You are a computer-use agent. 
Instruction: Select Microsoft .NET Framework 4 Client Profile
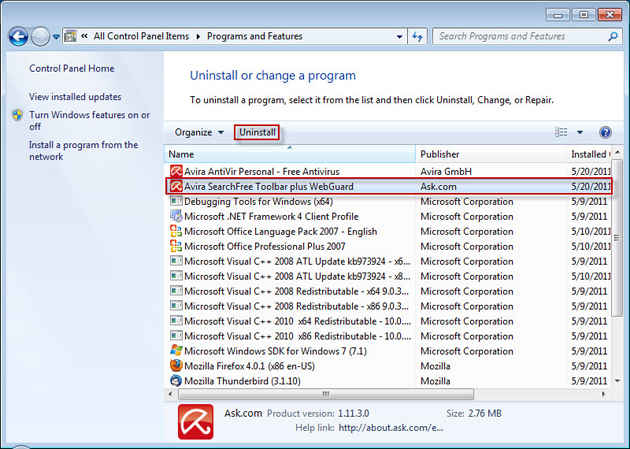tap(271, 216)
